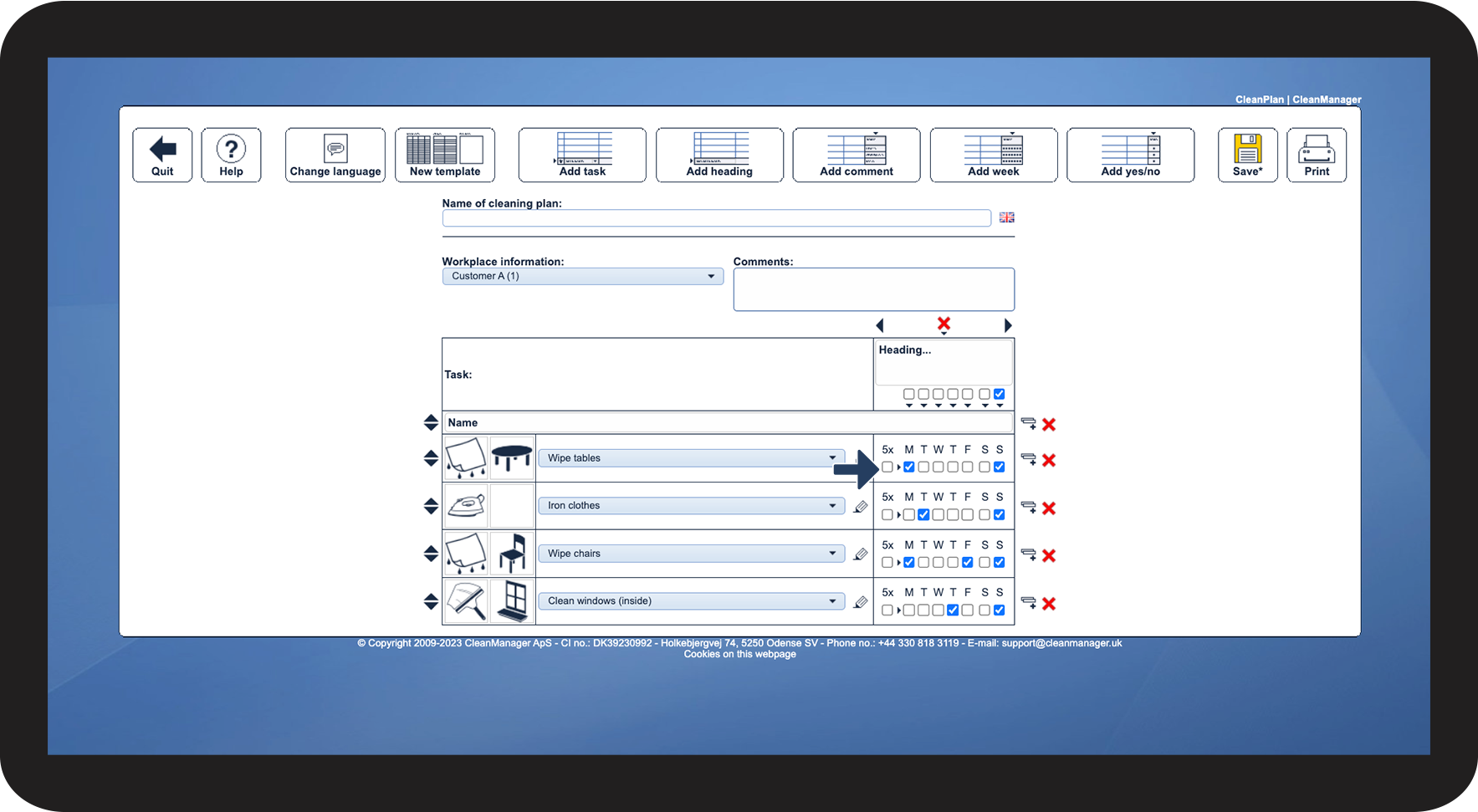This screenshot has width=1478, height=812.
Task: Click the Add task toolbar button
Action: (582, 155)
